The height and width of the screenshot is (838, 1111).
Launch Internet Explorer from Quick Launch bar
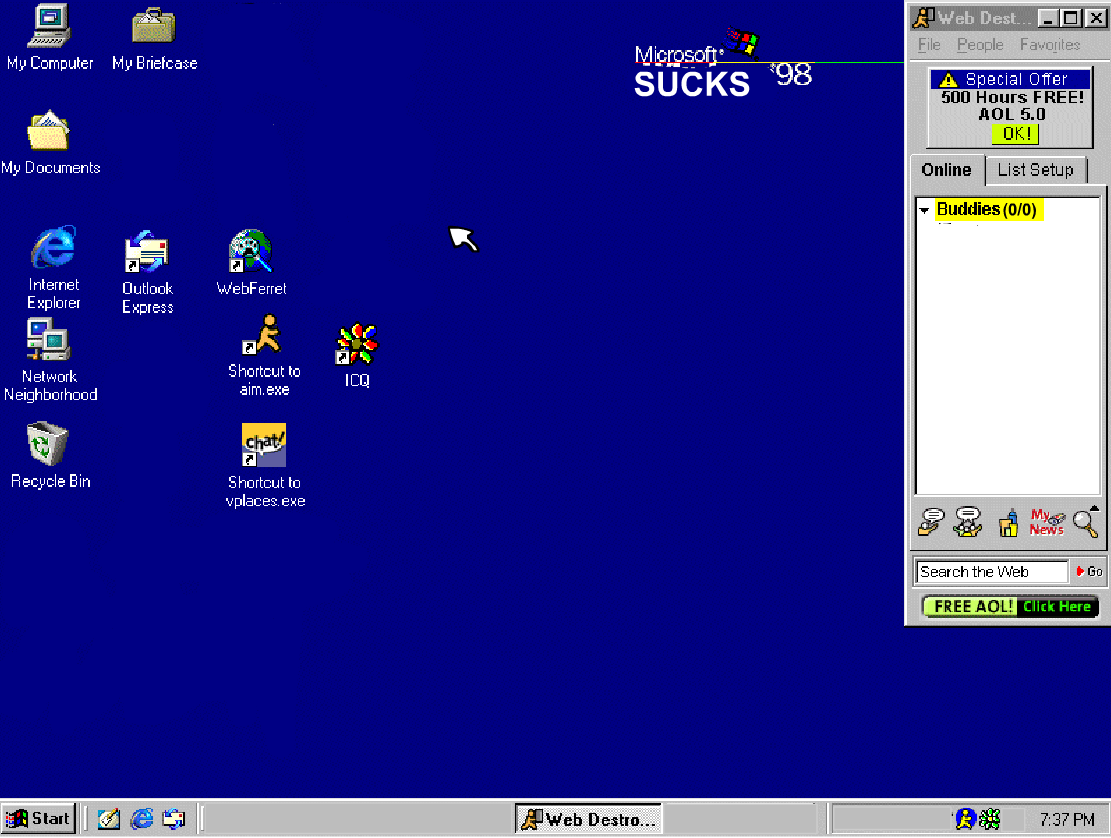pos(142,819)
